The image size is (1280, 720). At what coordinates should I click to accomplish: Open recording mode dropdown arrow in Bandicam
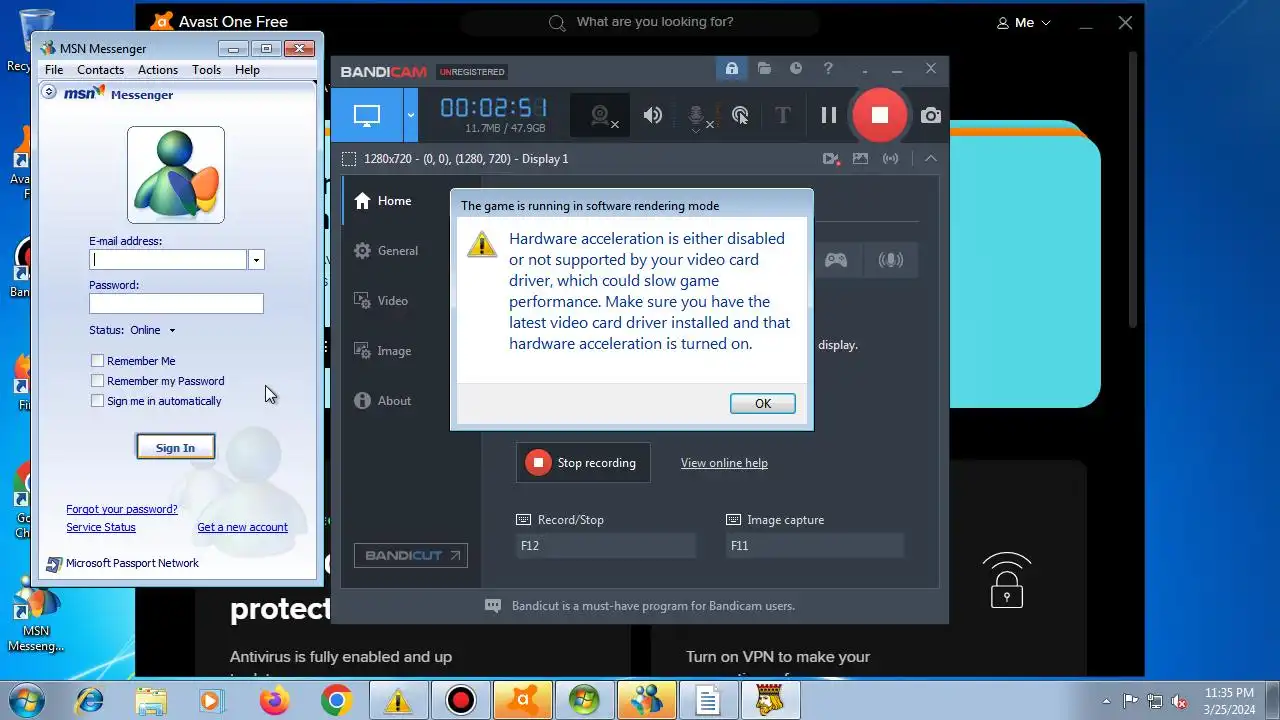(410, 115)
